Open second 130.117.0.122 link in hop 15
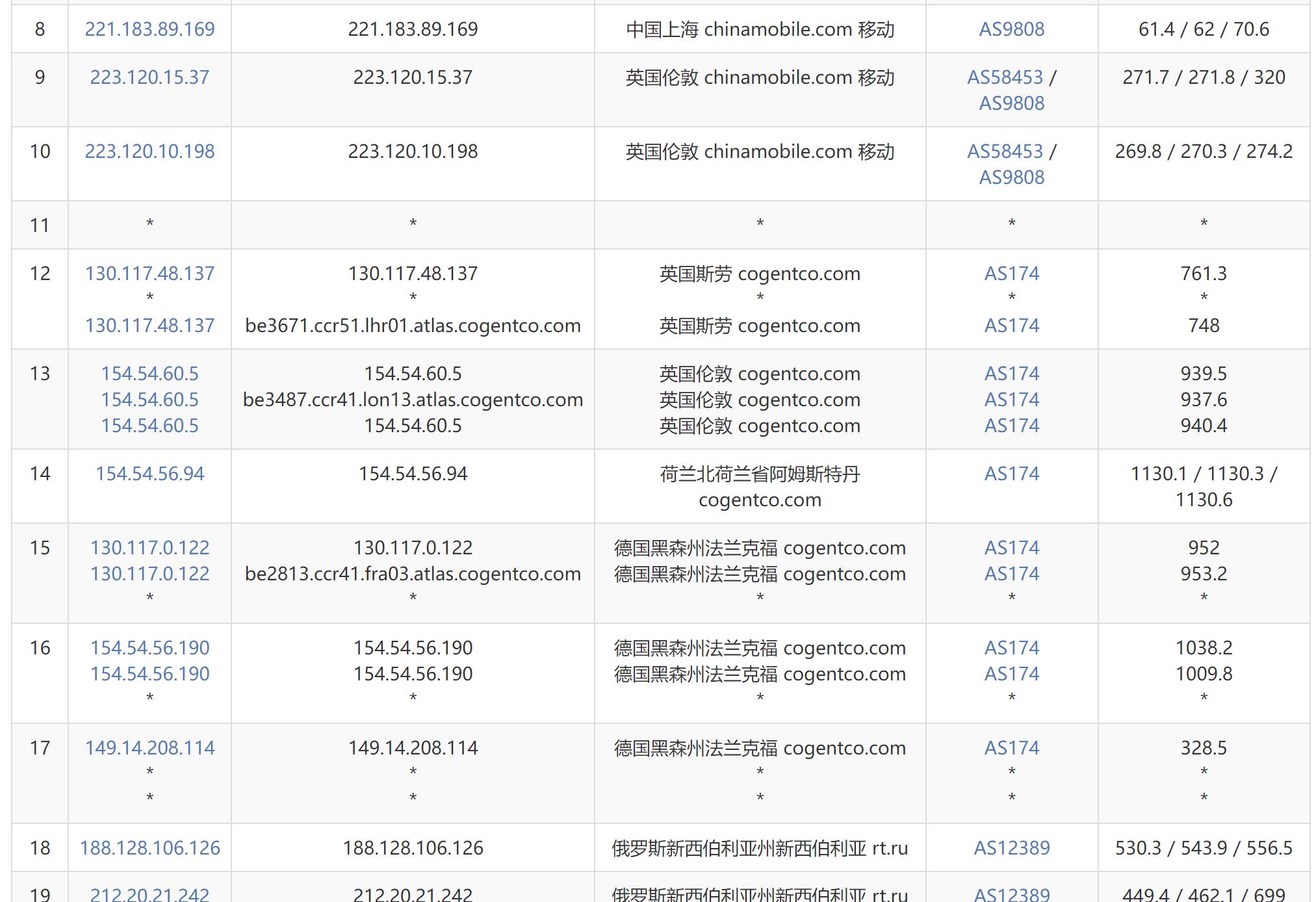This screenshot has width=1316, height=902. (149, 574)
